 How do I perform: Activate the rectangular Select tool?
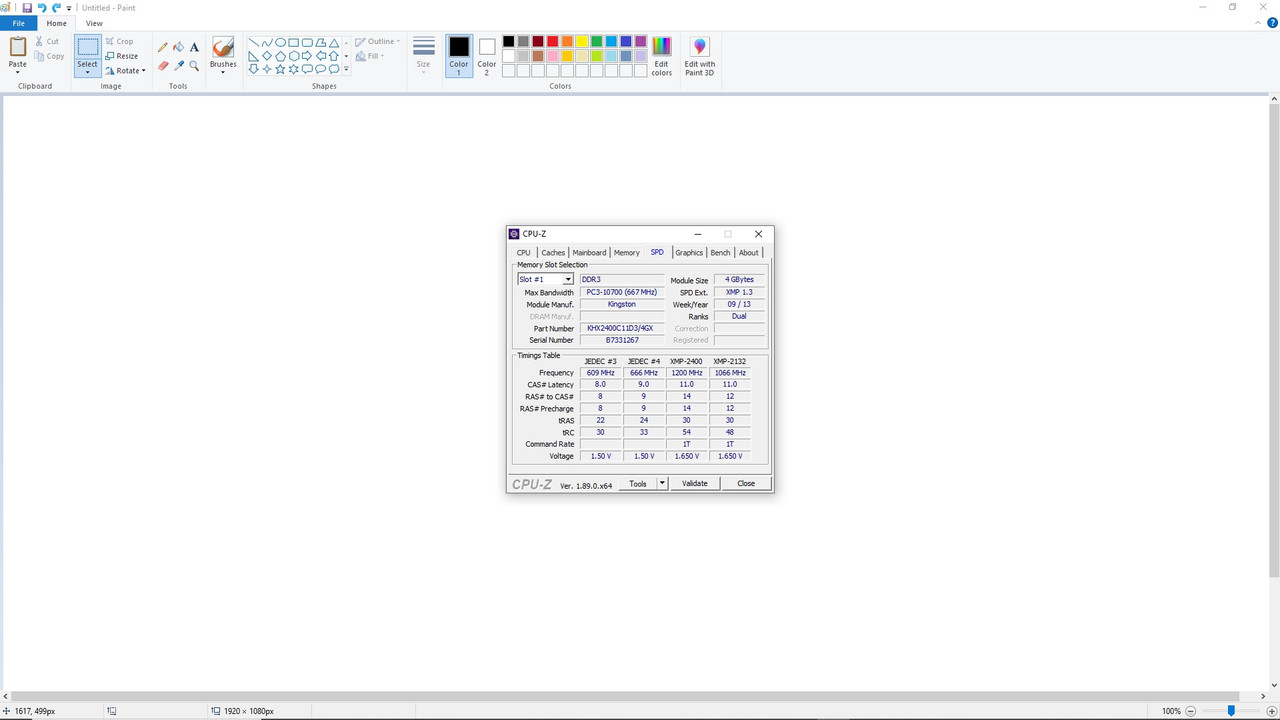88,47
